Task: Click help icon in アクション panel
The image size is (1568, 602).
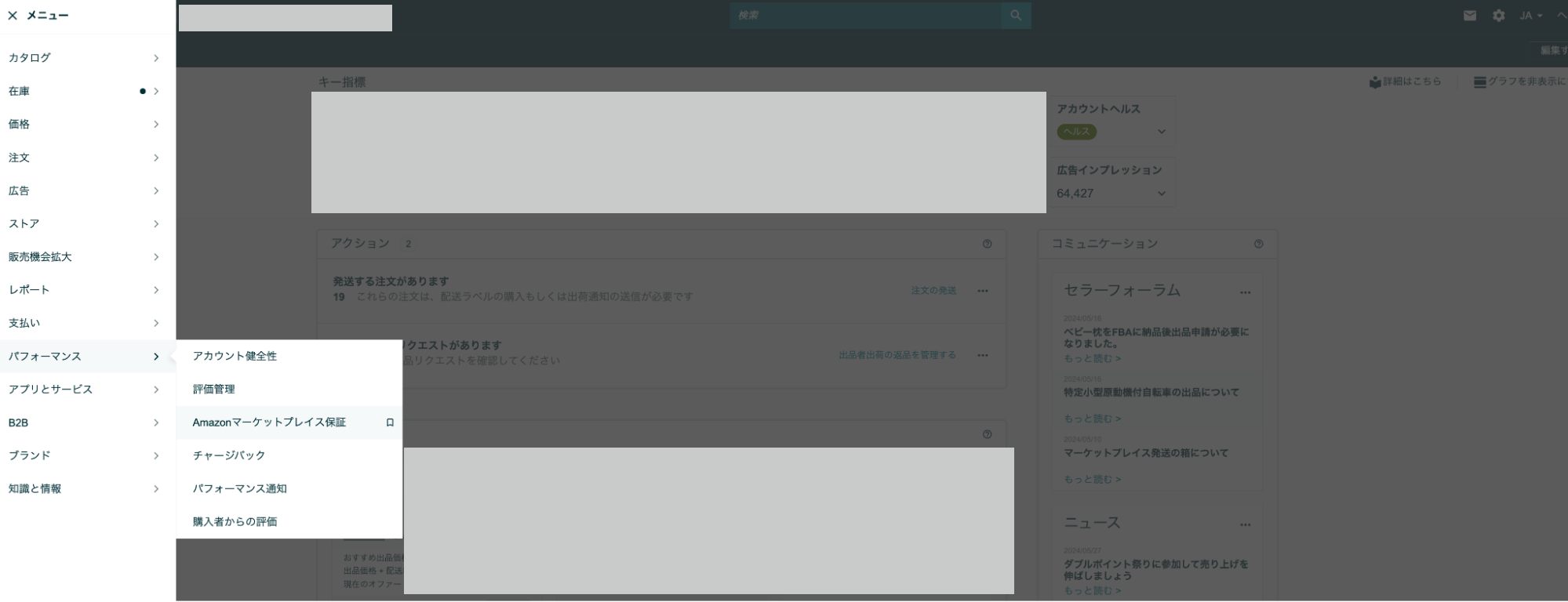Action: pos(987,244)
